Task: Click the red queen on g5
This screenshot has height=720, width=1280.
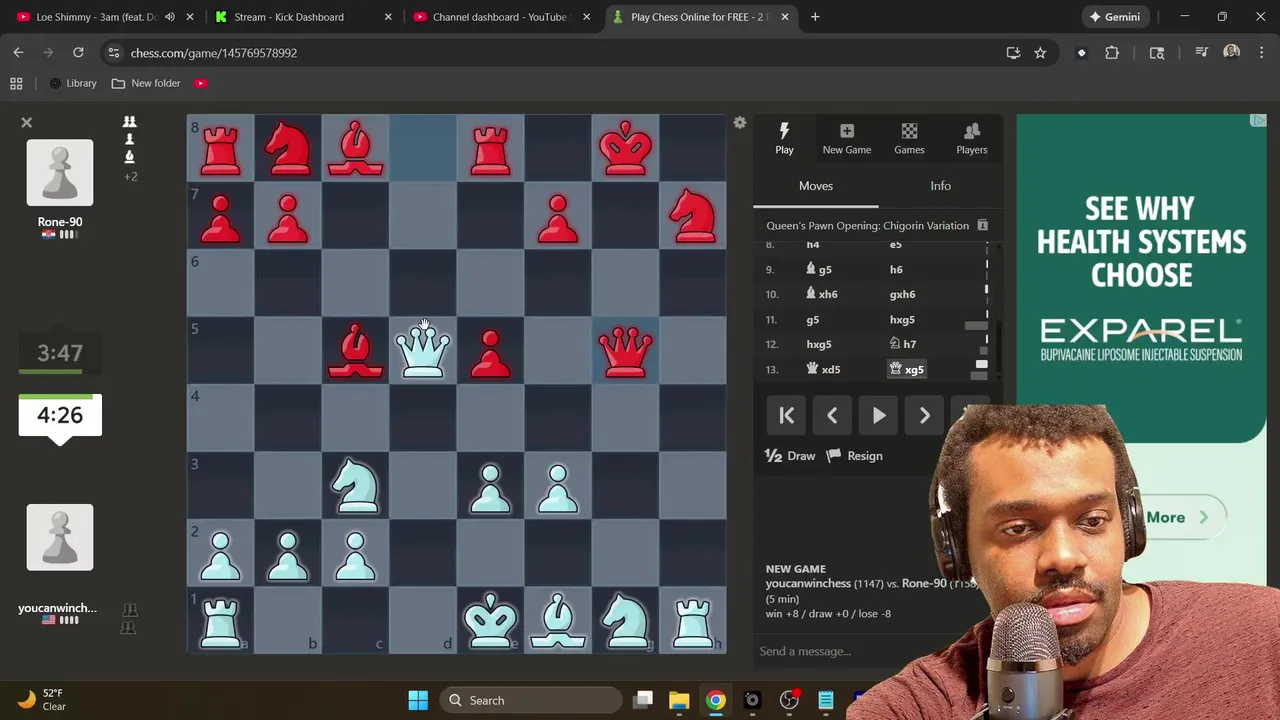Action: pyautogui.click(x=626, y=350)
